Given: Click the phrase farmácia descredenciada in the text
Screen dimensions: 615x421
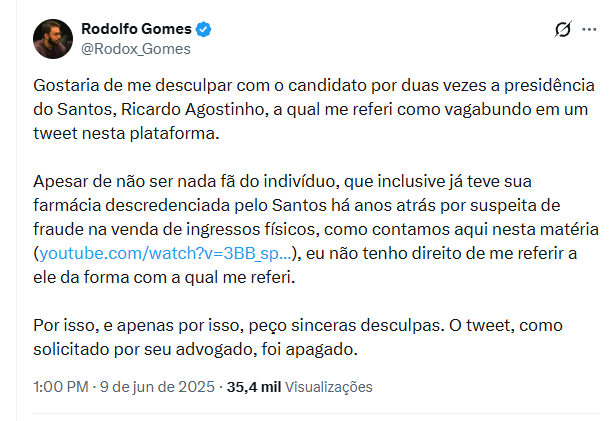Looking at the screenshot, I should point(131,205).
